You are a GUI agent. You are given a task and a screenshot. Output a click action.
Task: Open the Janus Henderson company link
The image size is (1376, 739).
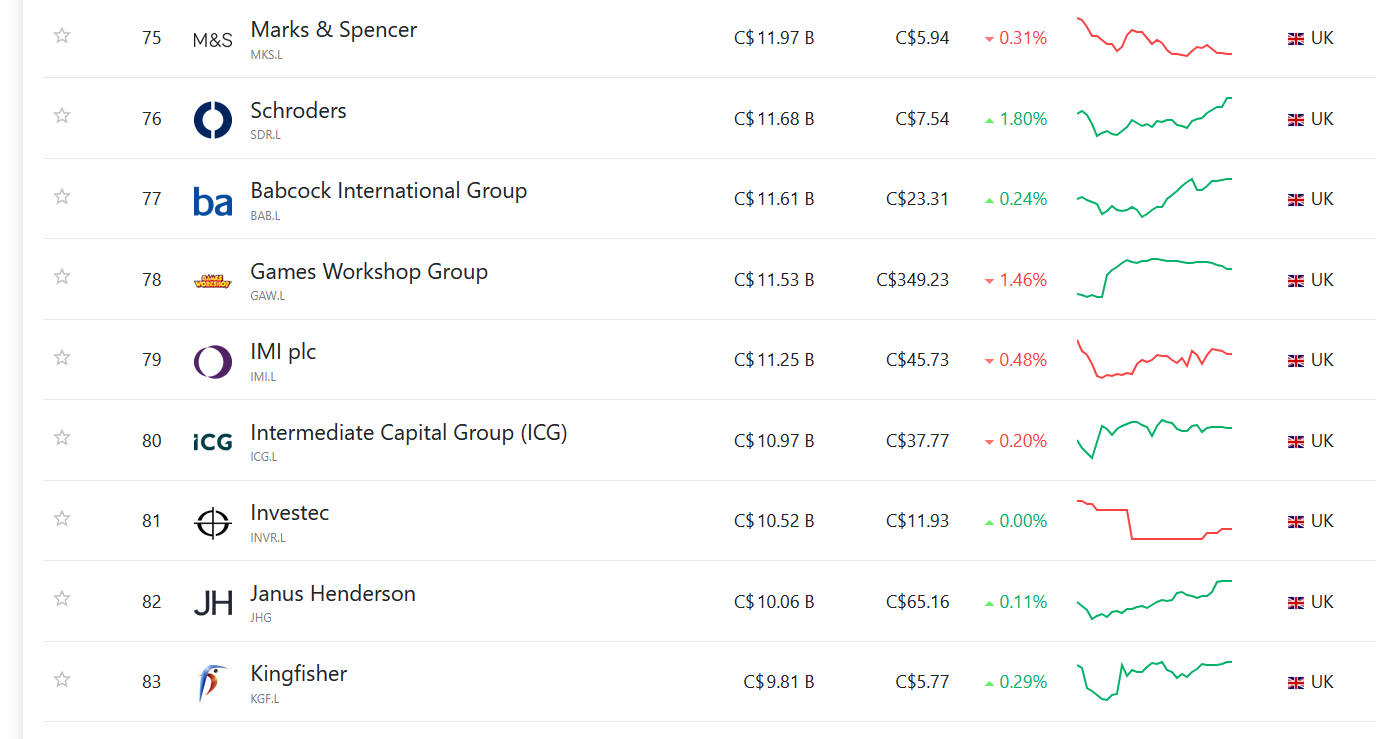coord(333,594)
